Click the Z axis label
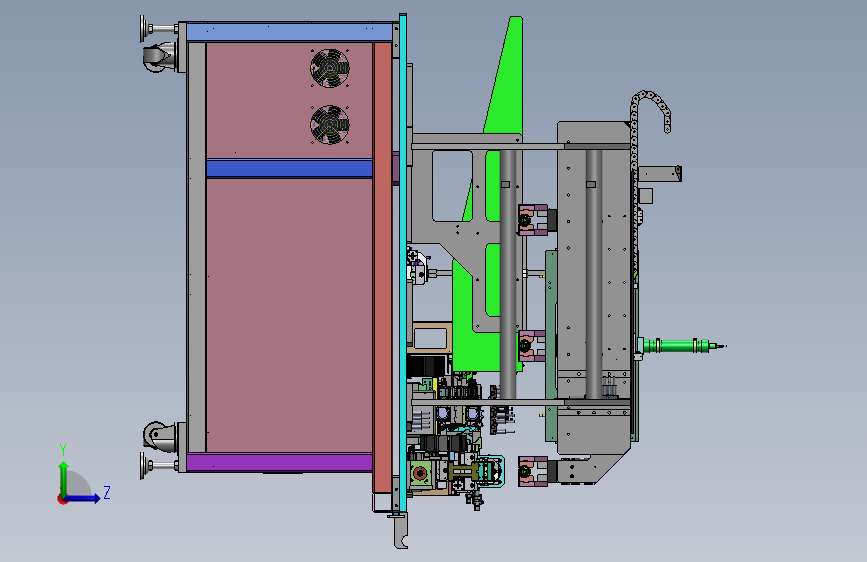 pos(107,492)
